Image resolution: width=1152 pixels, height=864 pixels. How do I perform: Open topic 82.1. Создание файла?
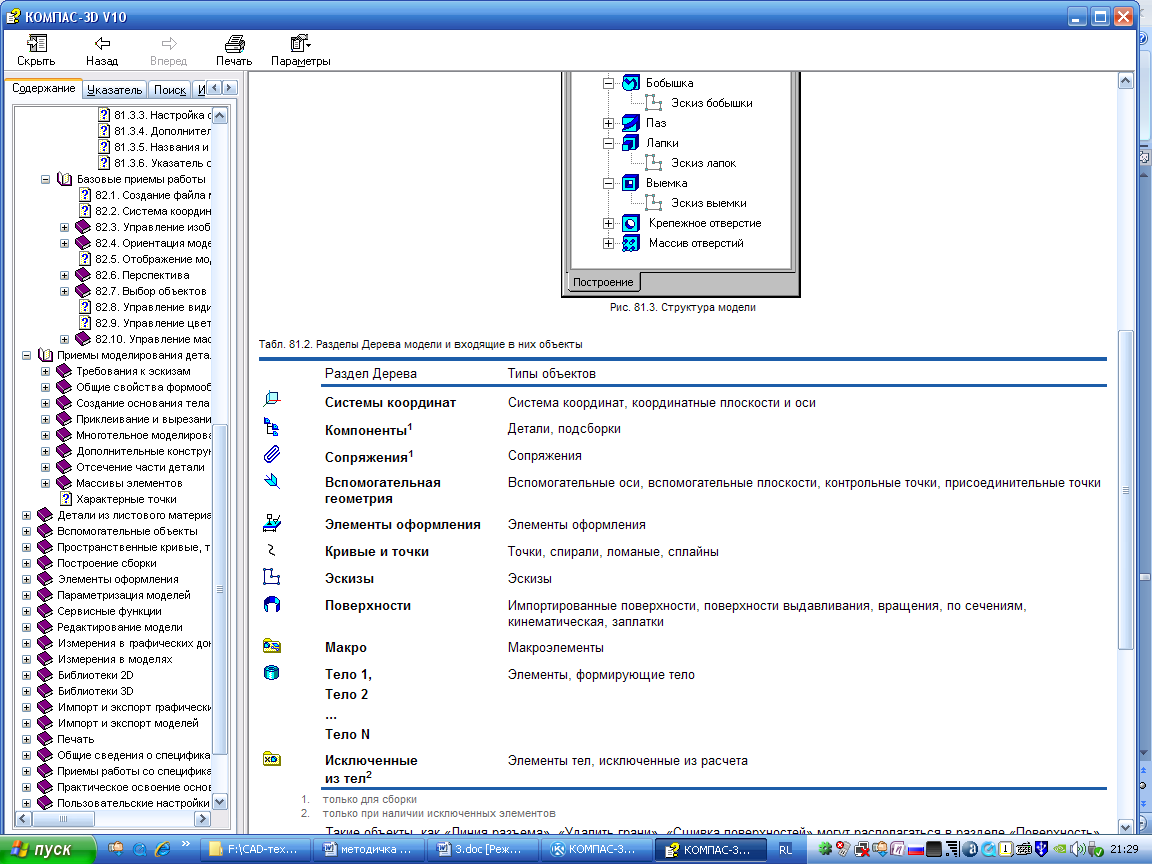[x=153, y=195]
